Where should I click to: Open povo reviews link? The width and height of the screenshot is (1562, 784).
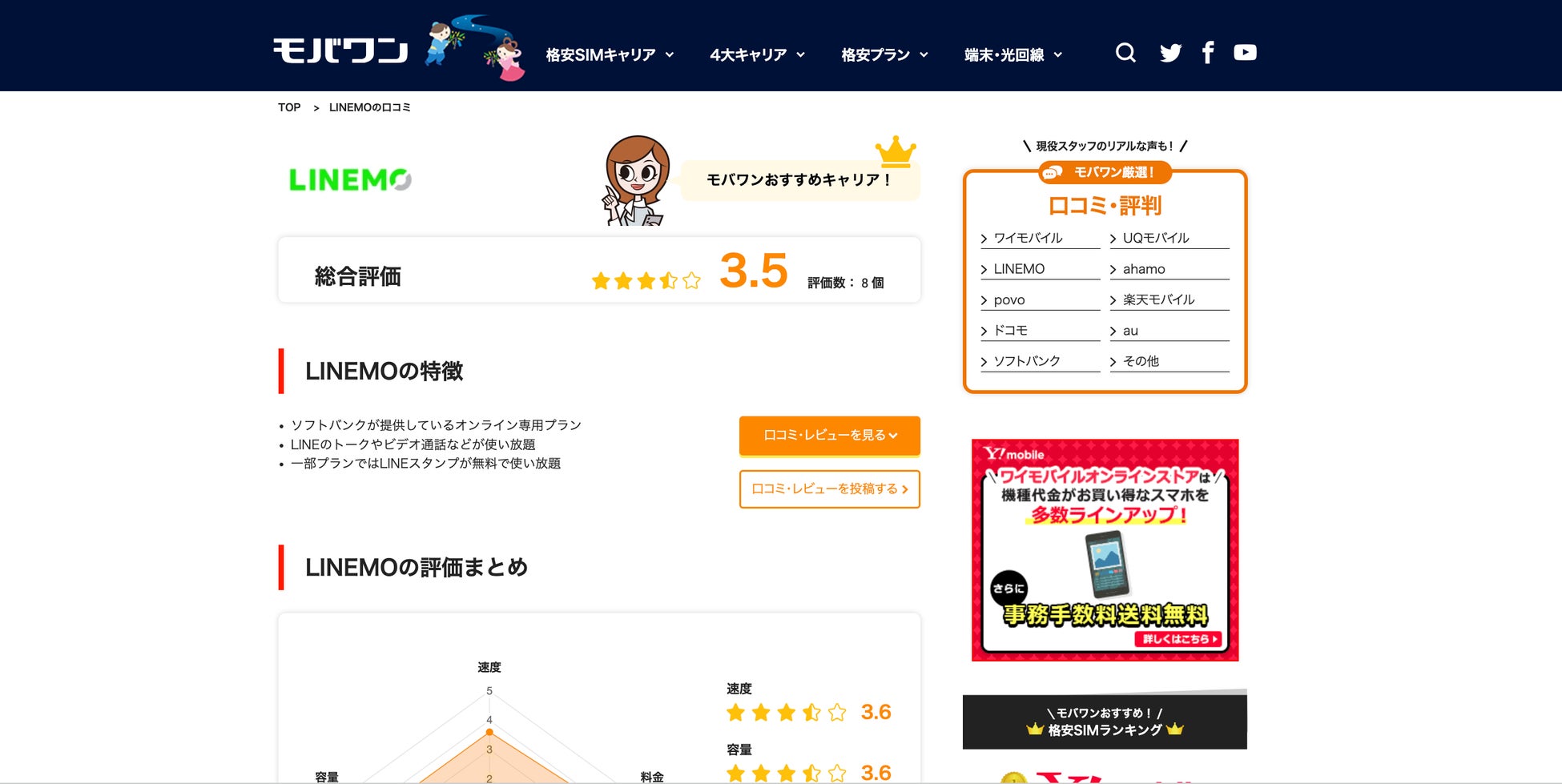pos(1041,300)
